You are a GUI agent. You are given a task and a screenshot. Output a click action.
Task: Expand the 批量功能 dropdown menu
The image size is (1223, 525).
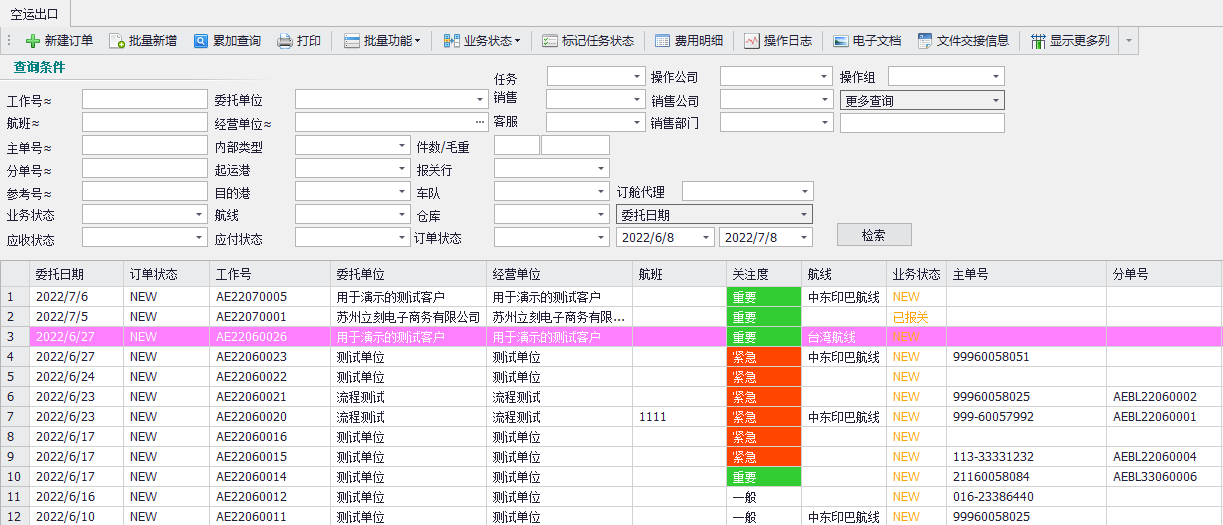(382, 41)
